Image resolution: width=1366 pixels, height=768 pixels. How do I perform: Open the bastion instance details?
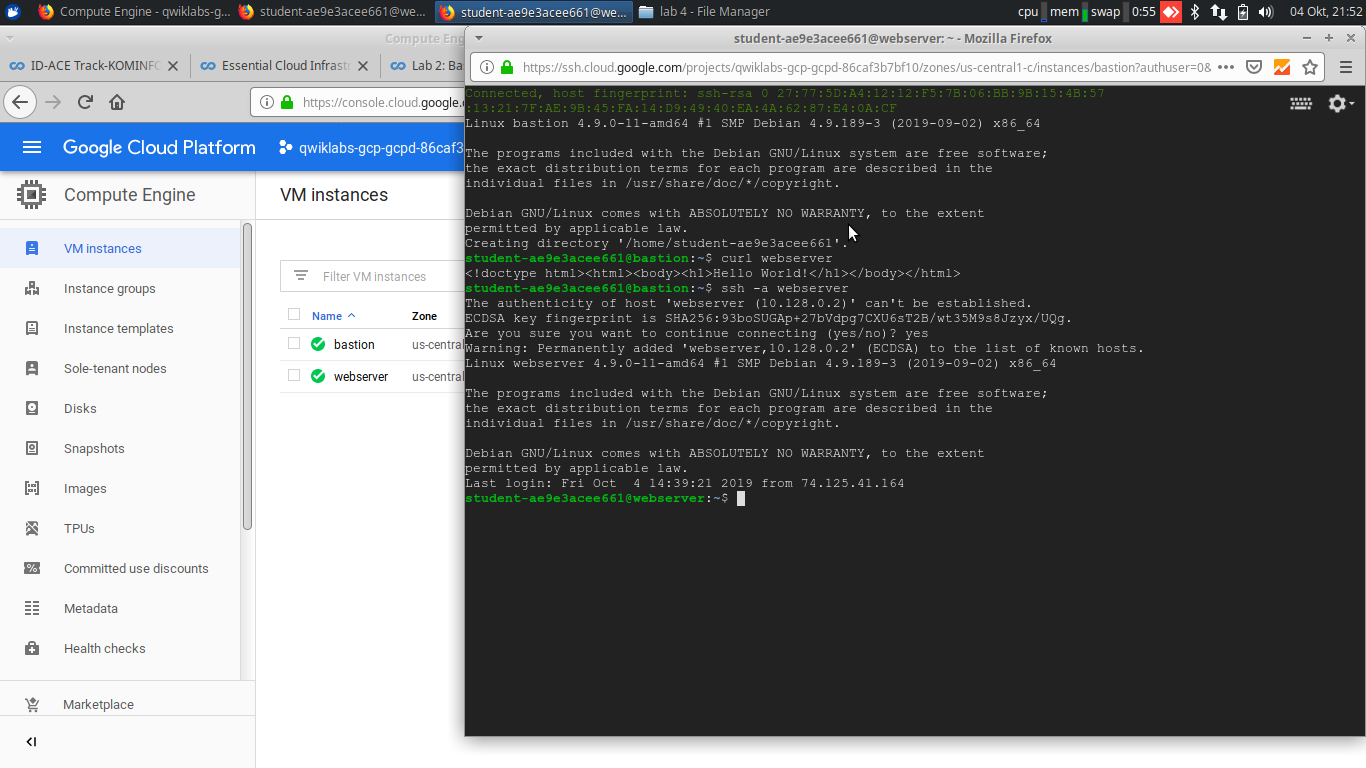(x=354, y=344)
